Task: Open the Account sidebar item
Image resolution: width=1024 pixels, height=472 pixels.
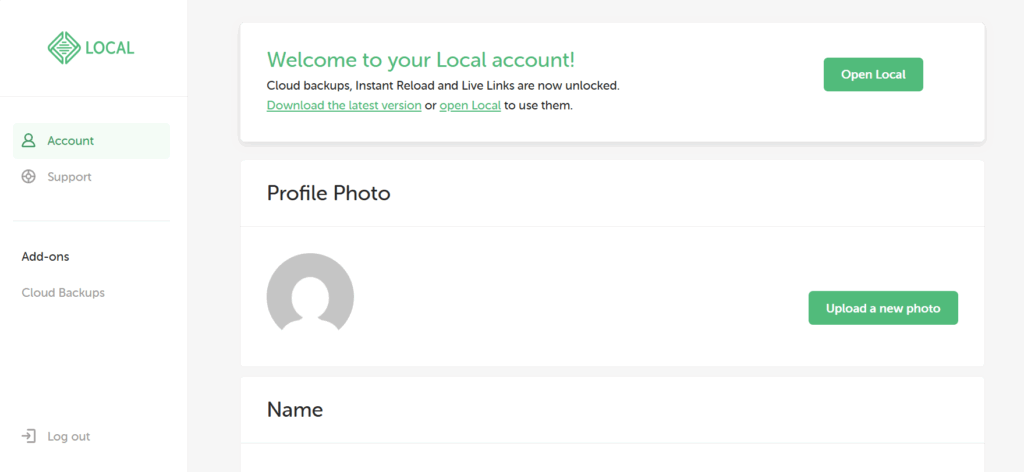Action: (70, 141)
